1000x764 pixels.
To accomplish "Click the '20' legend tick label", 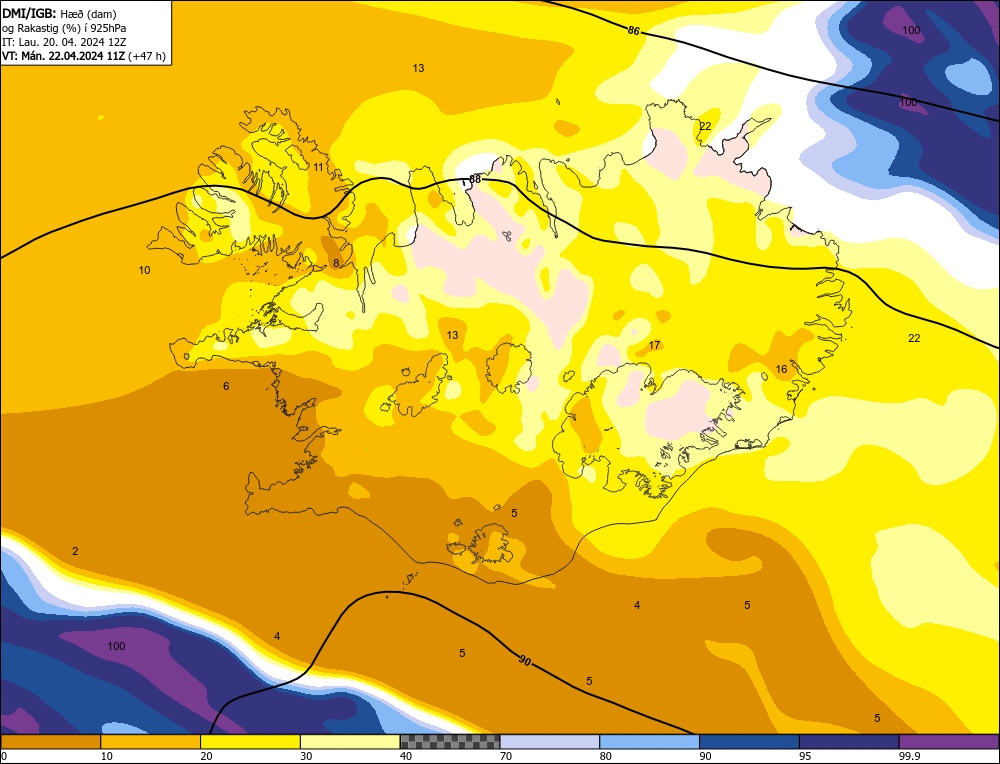I will click(207, 756).
